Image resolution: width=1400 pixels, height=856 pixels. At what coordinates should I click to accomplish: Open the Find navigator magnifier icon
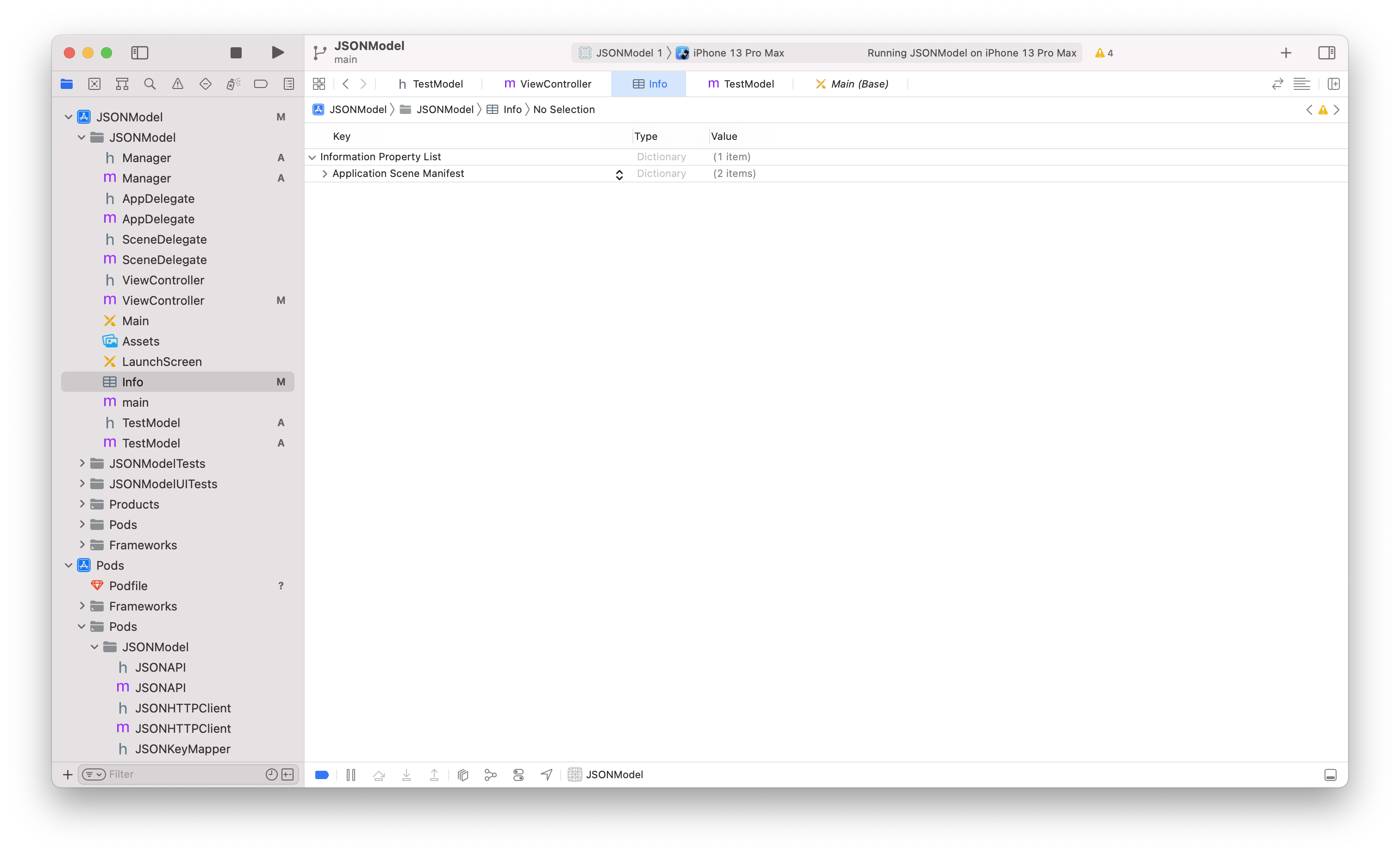150,84
